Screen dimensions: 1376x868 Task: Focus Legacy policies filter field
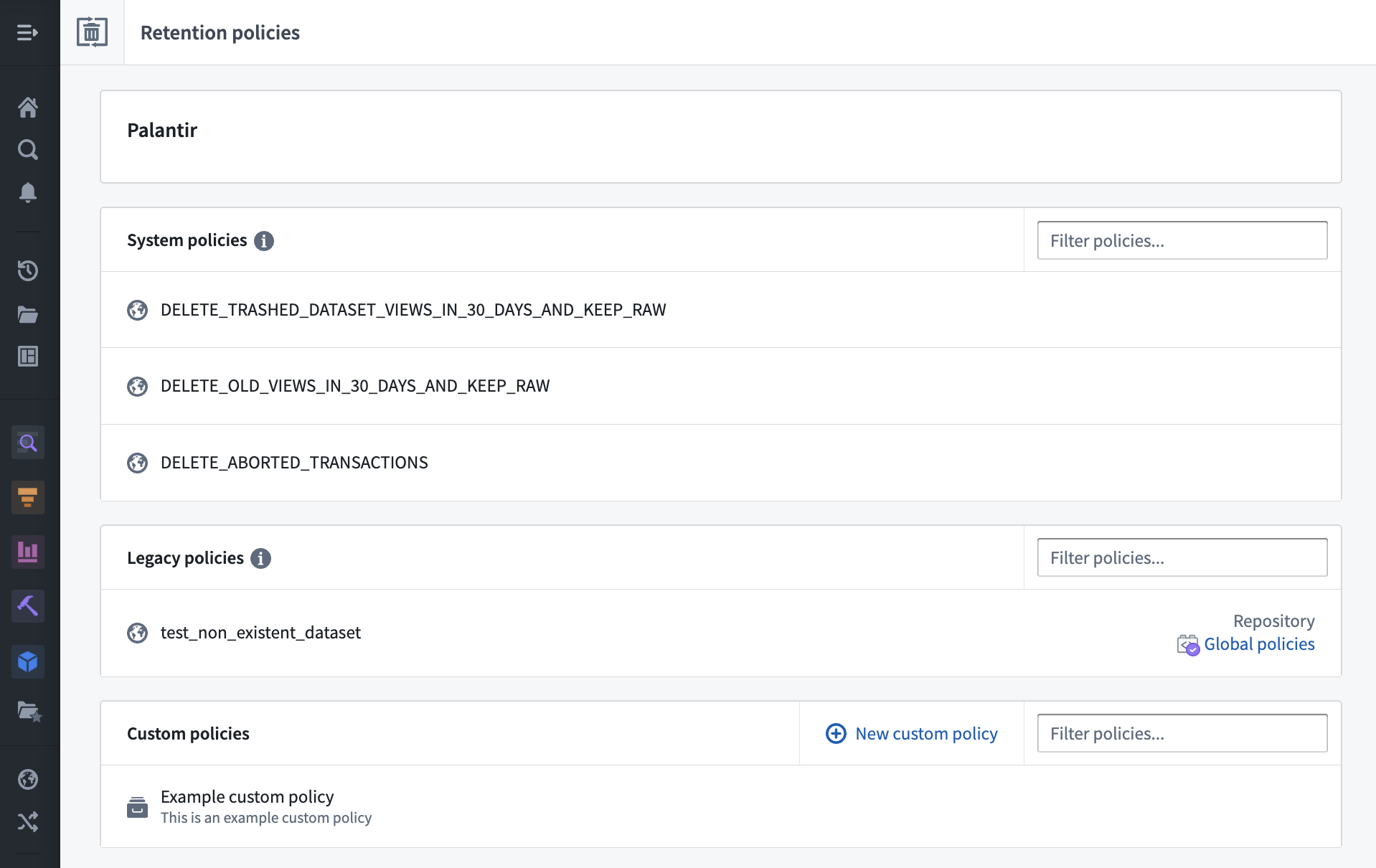1182,557
